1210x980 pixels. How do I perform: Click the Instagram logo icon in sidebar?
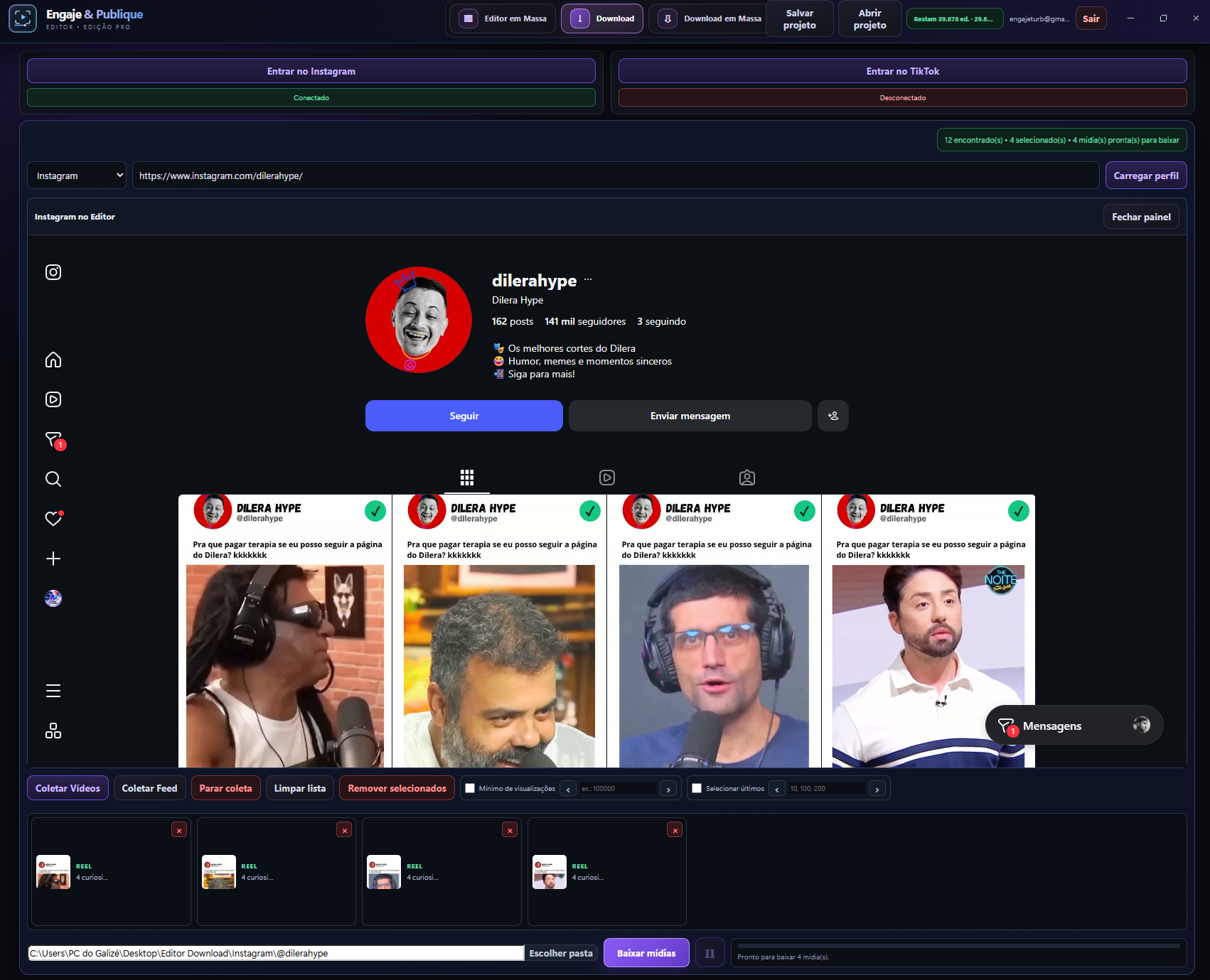coord(53,272)
